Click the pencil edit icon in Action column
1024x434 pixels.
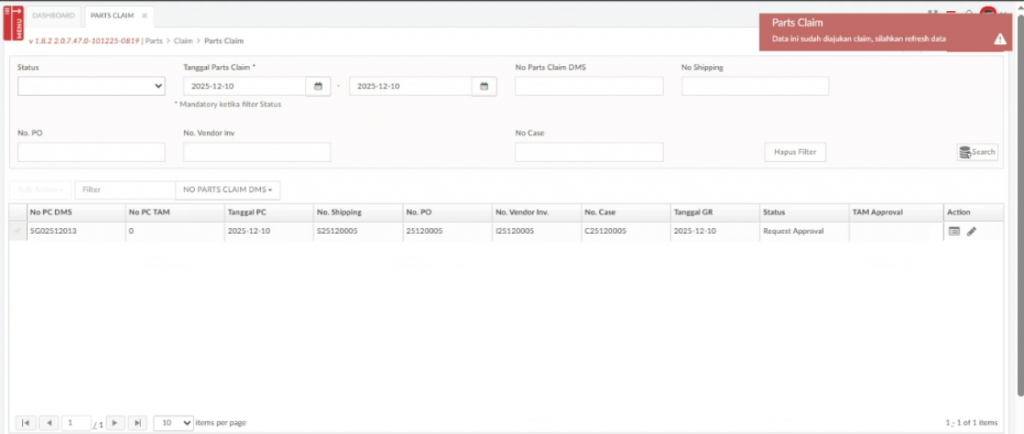971,231
